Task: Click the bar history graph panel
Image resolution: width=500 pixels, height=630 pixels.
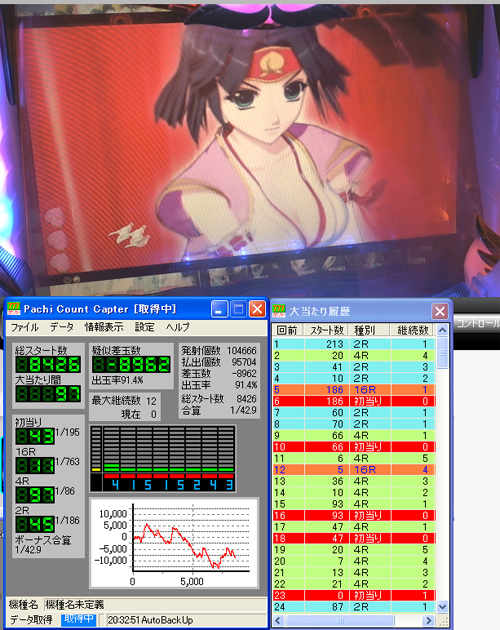Action: tap(163, 458)
